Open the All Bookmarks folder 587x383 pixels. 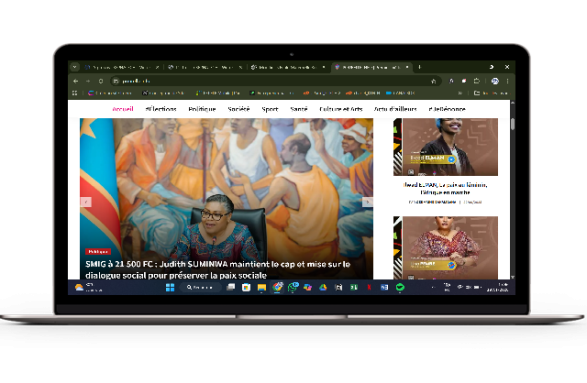(491, 93)
